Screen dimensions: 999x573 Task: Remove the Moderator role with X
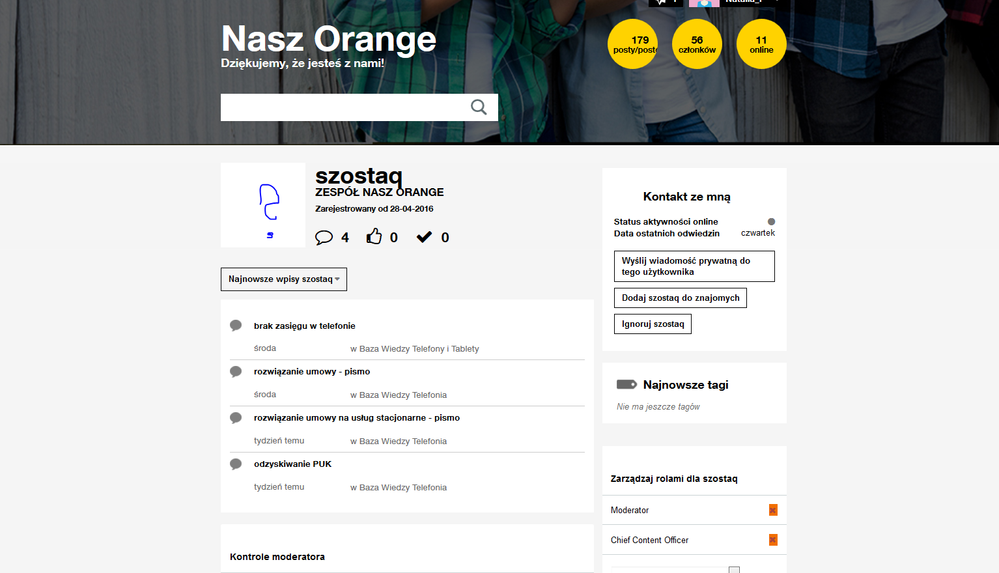tap(772, 510)
